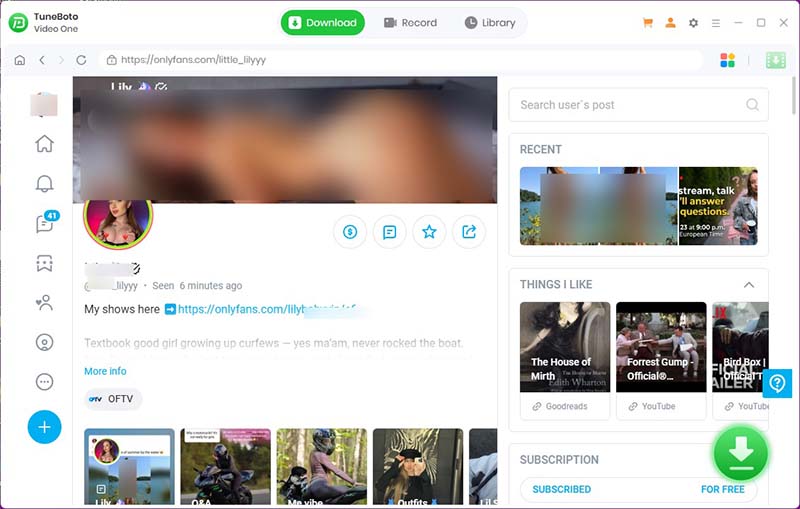
Task: Open message chat icon on profile
Action: (x=390, y=232)
